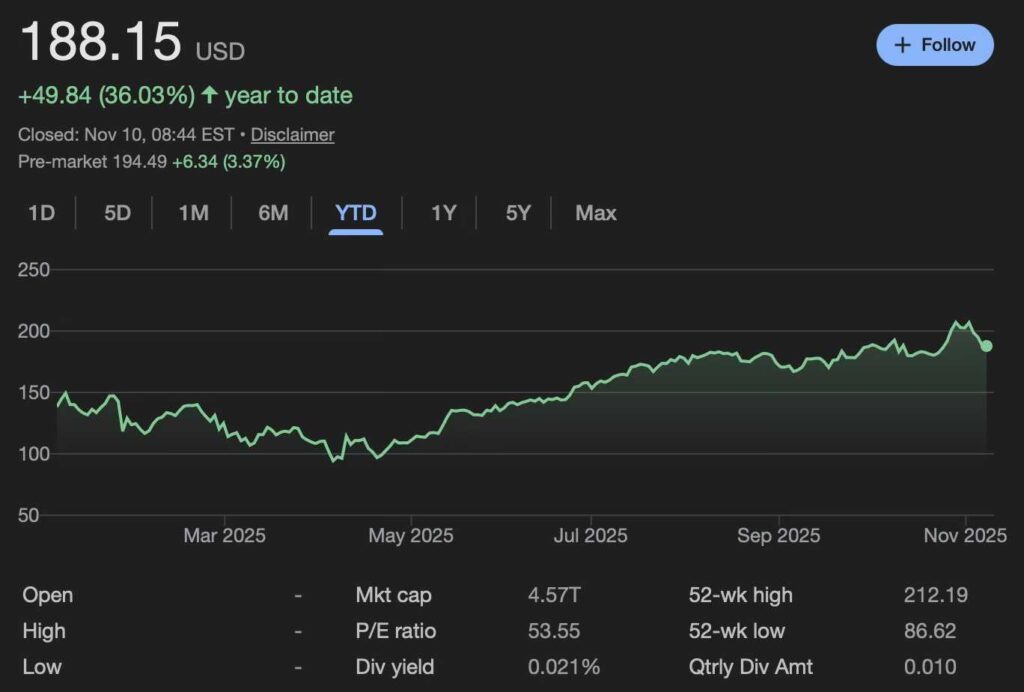Click the 188.15 price headline

pyautogui.click(x=101, y=43)
